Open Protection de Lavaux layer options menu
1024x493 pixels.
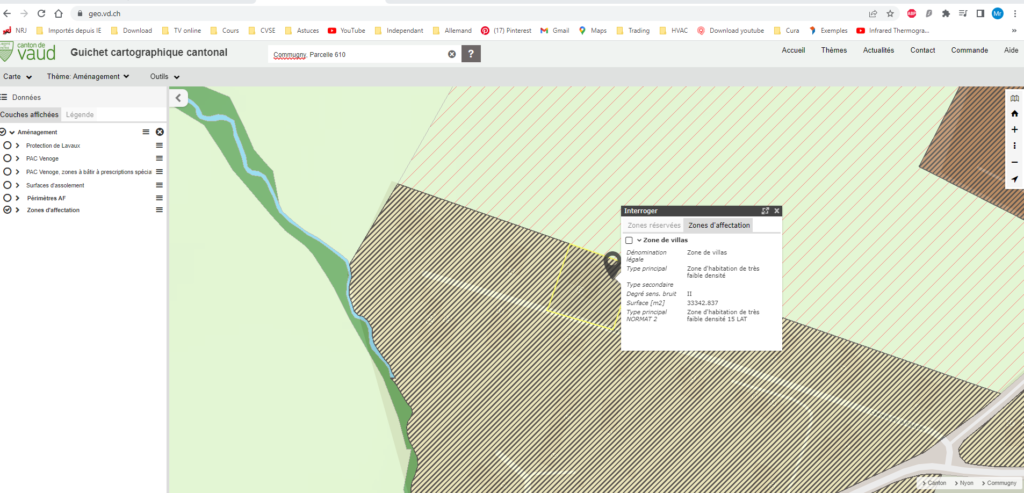click(x=159, y=146)
